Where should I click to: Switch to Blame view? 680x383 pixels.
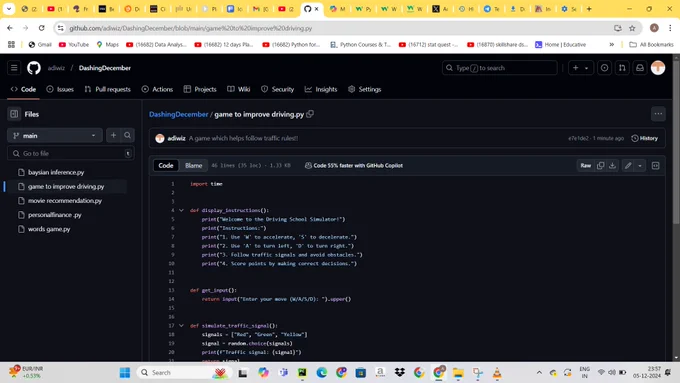pyautogui.click(x=193, y=165)
